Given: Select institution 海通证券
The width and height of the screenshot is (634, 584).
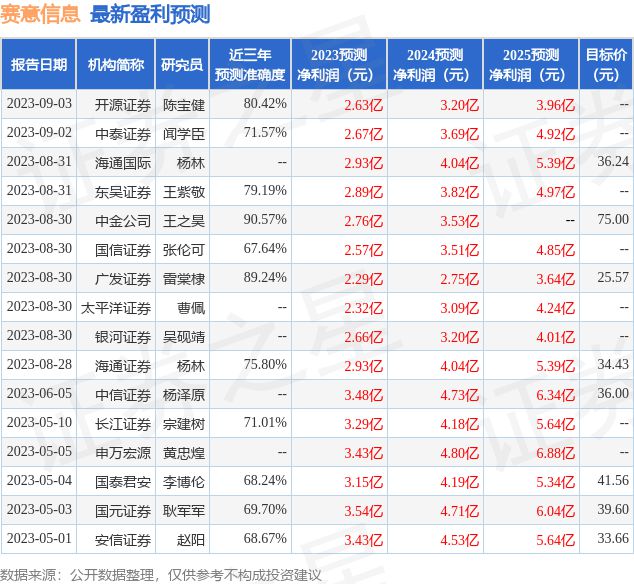Looking at the screenshot, I should pyautogui.click(x=123, y=366).
